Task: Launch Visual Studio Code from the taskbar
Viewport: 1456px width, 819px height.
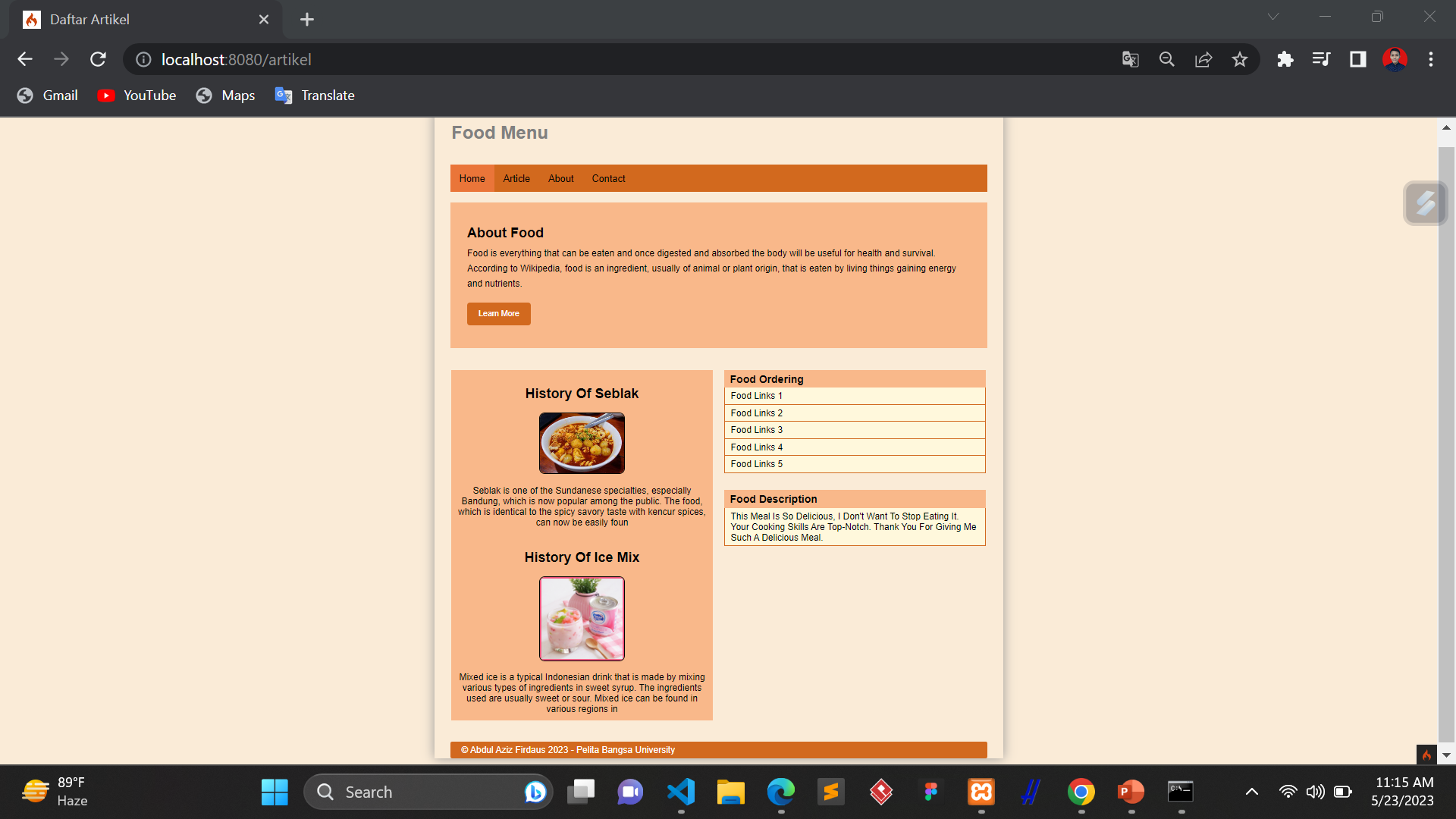Action: (x=680, y=791)
